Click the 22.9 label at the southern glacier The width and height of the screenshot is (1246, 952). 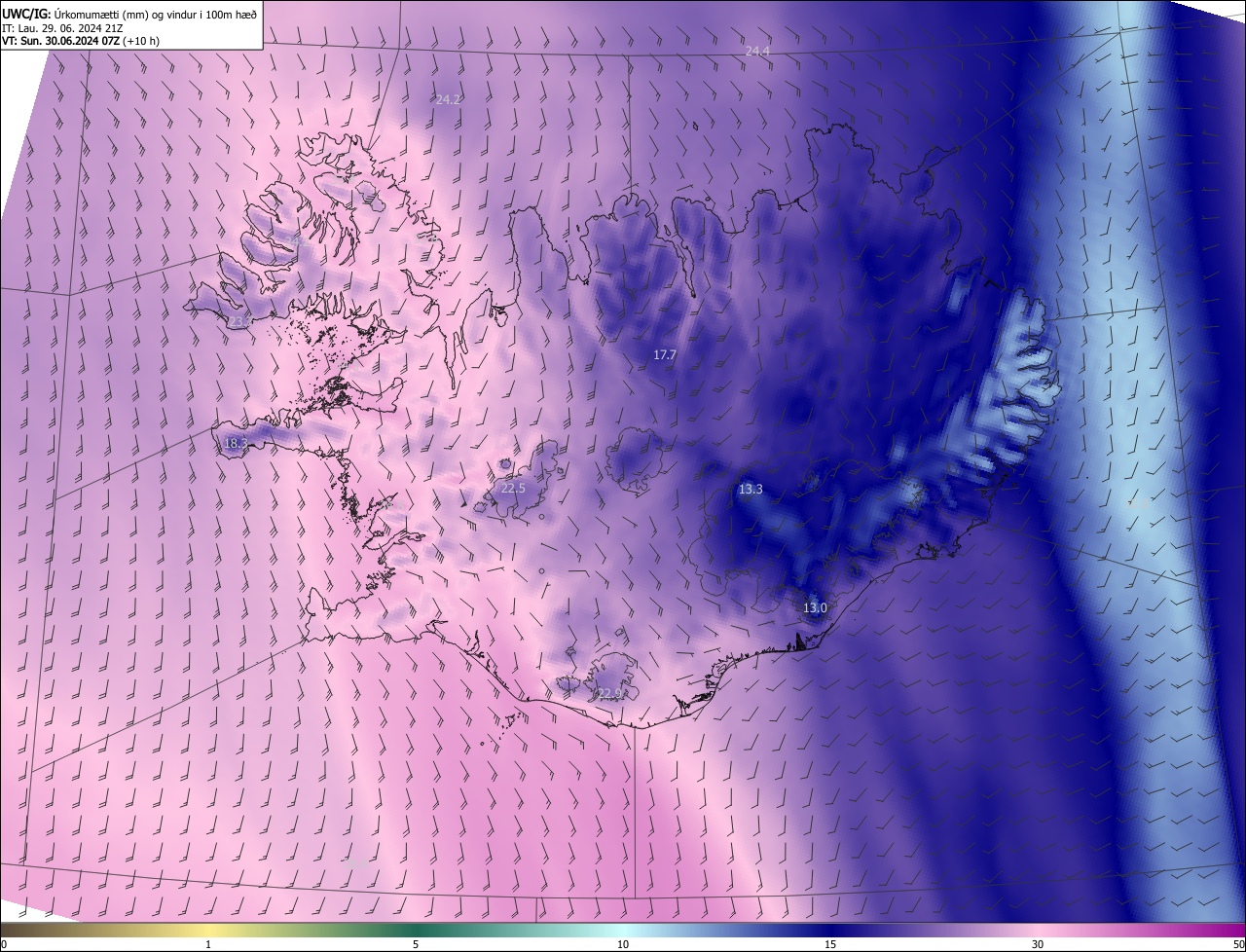click(609, 694)
